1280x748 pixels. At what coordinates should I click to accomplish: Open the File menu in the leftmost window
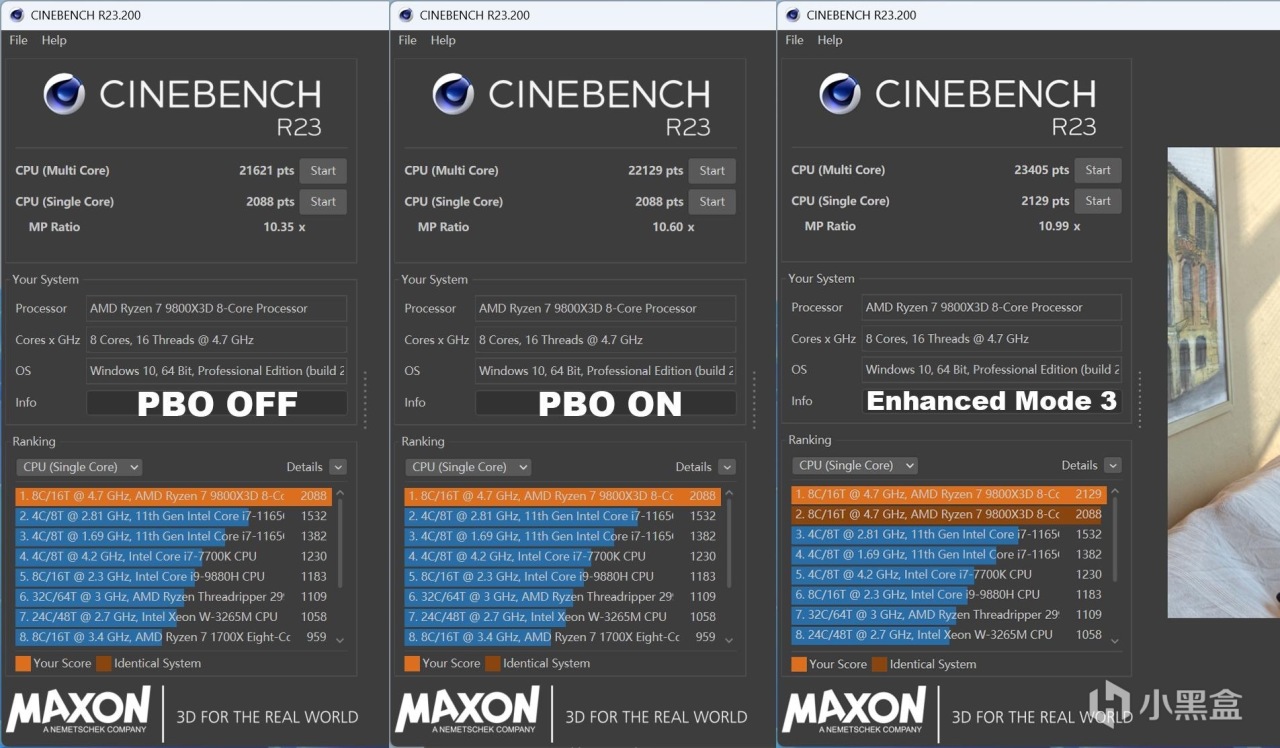coord(18,40)
